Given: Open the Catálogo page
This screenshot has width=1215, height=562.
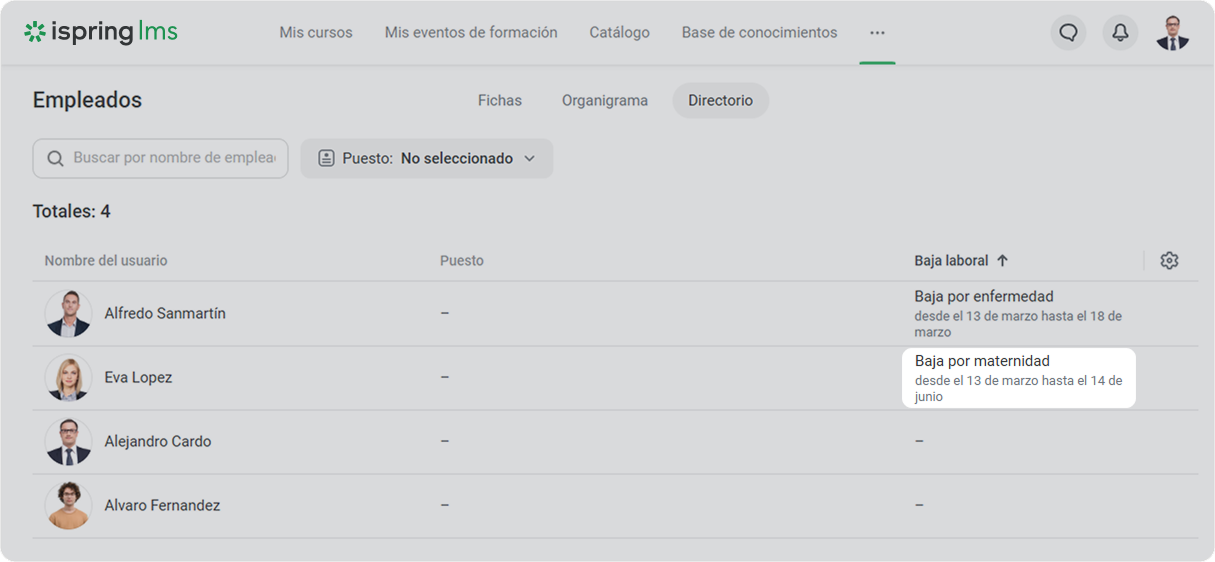Looking at the screenshot, I should (619, 33).
